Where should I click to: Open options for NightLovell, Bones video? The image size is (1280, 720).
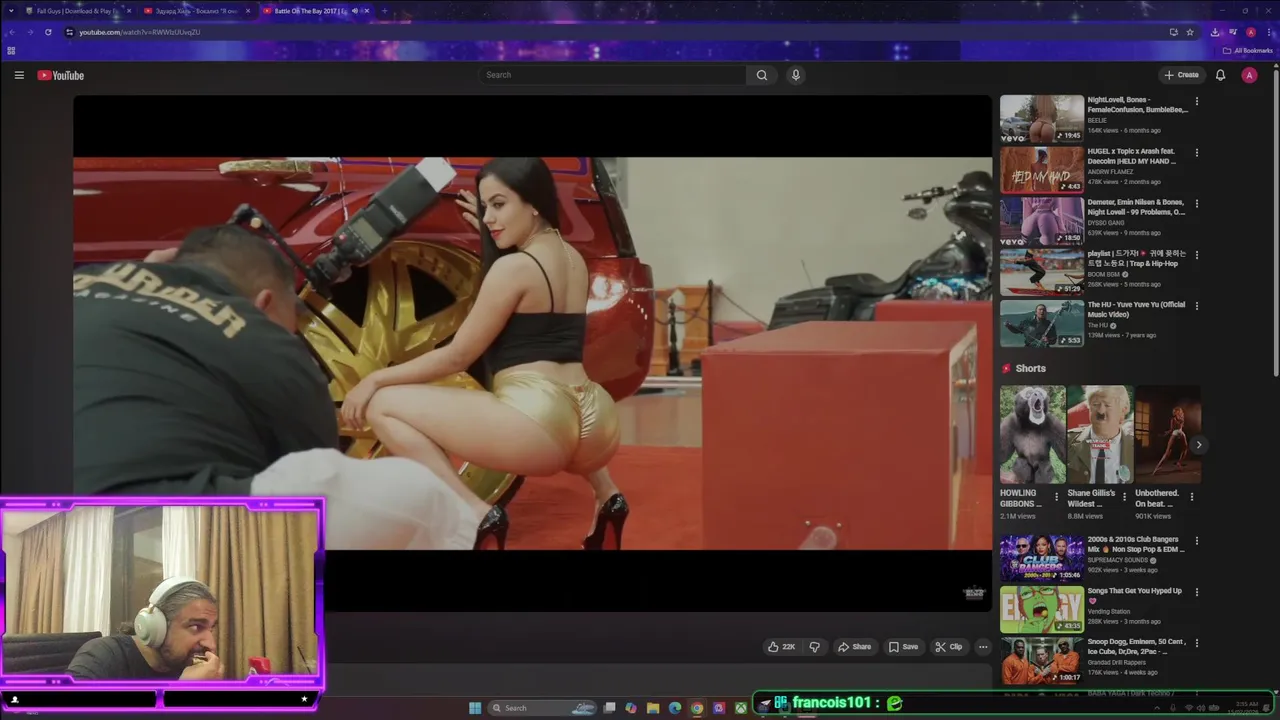[x=1196, y=101]
